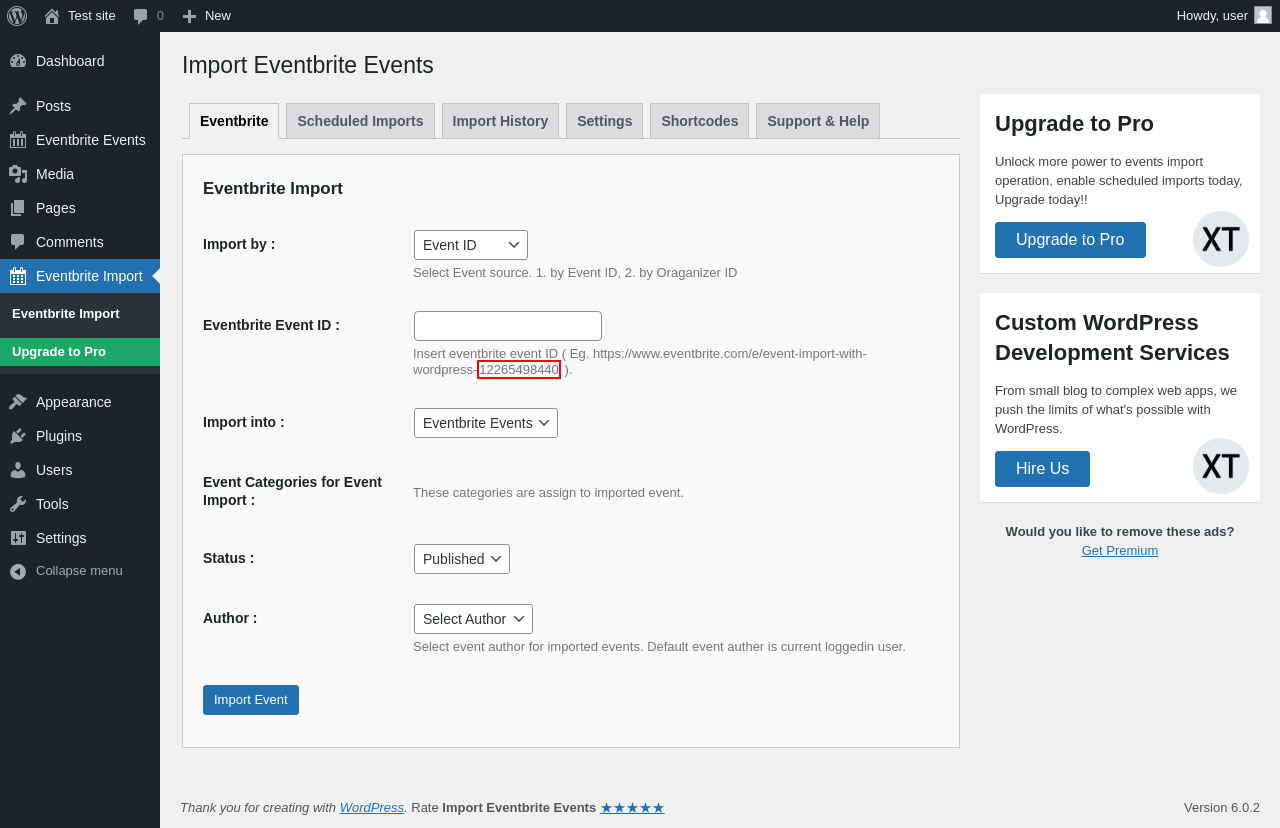Open the Select Author dropdown
This screenshot has width=1280, height=828.
pyautogui.click(x=473, y=619)
